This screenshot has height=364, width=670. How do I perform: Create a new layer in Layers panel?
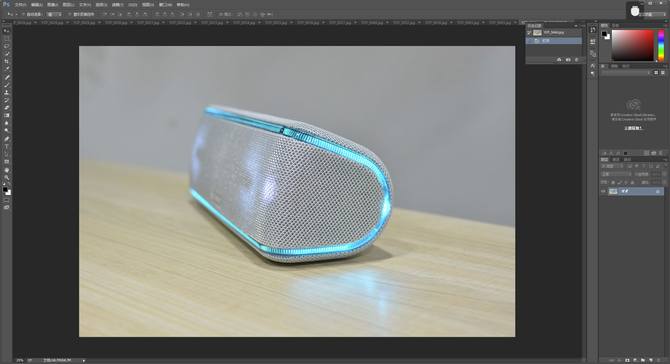(651, 361)
